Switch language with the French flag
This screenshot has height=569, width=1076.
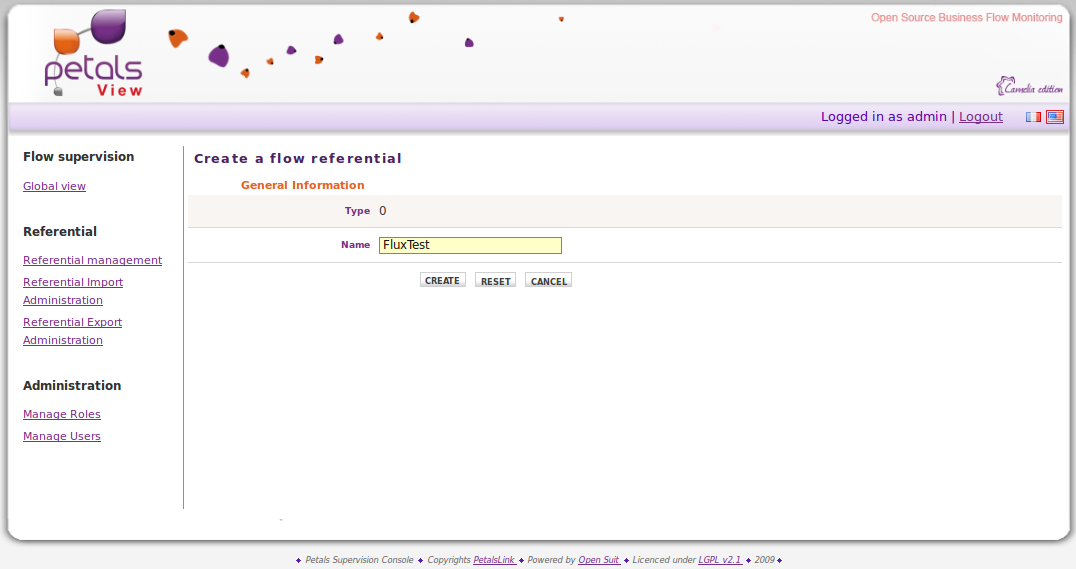pos(1033,117)
